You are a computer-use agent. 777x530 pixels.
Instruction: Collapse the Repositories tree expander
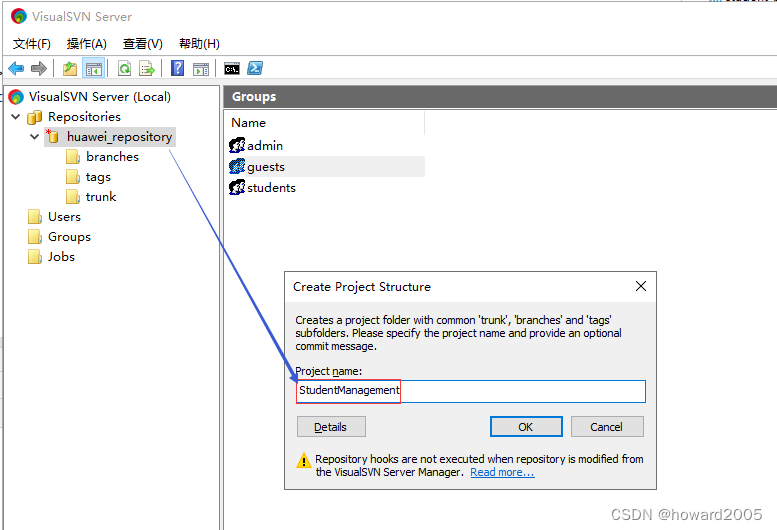point(16,117)
